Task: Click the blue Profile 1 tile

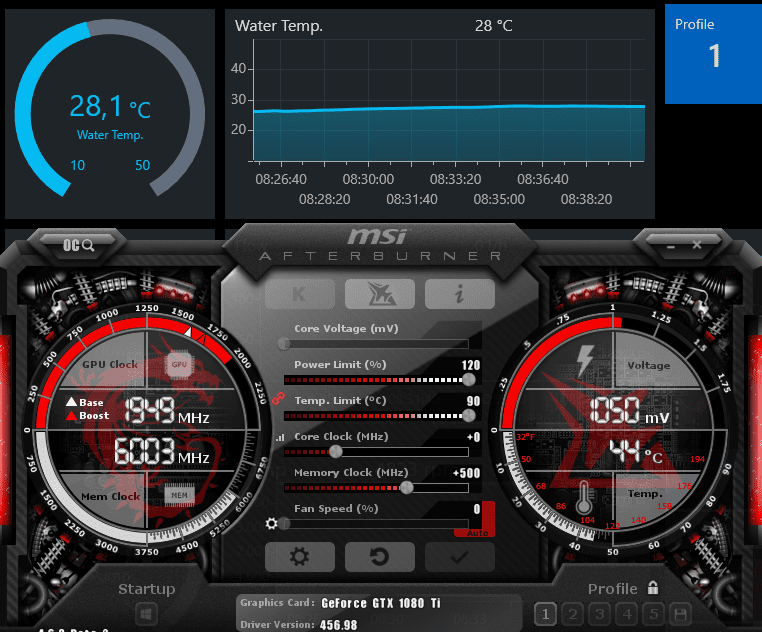Action: click(713, 54)
